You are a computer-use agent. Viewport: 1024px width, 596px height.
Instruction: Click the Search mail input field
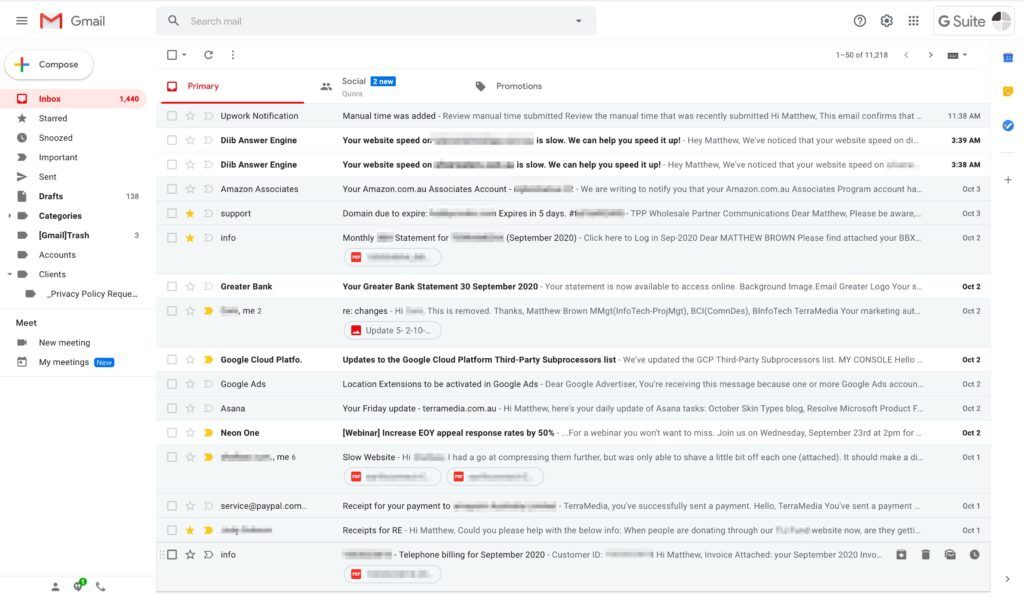coord(376,21)
